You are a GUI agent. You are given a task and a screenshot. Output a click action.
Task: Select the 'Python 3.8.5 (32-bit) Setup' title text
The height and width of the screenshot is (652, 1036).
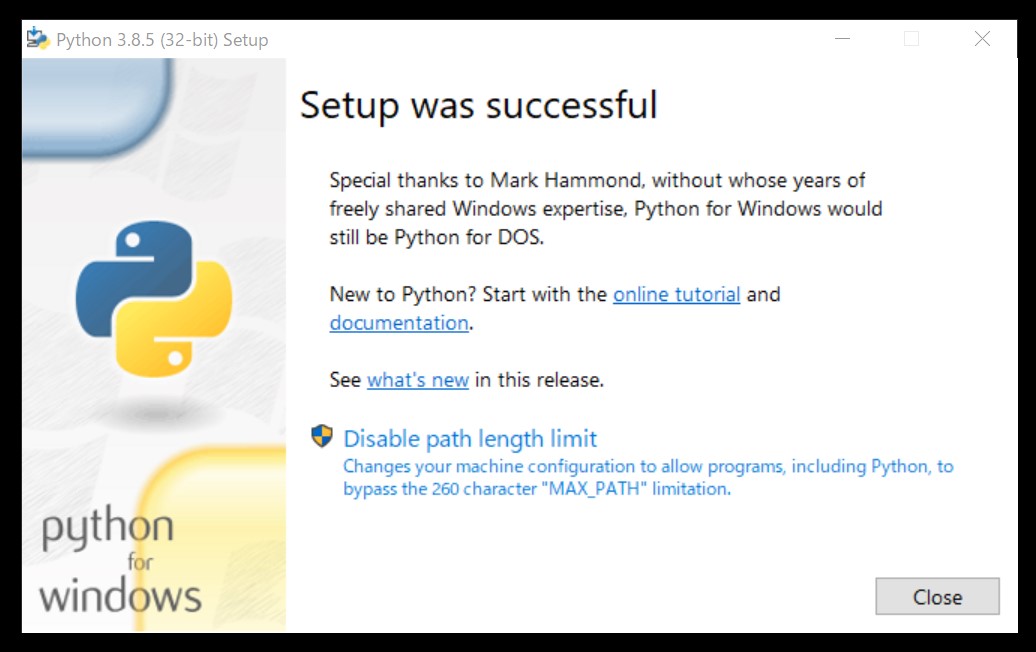point(161,40)
